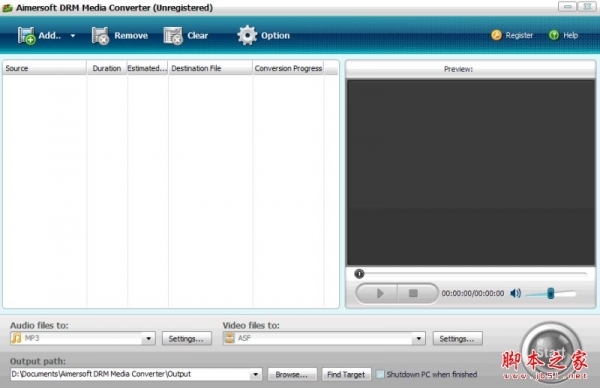Click the Register key icon
This screenshot has width=600, height=388.
(x=496, y=35)
